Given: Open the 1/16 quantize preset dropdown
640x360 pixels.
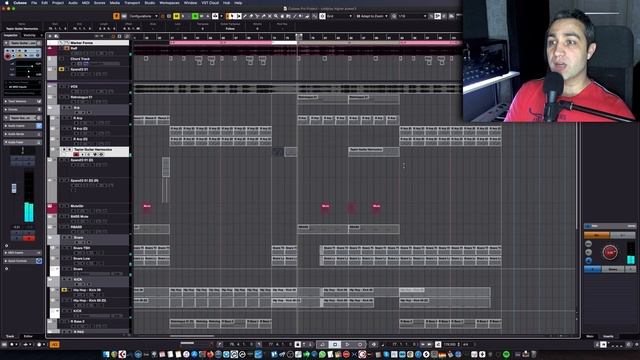Looking at the screenshot, I should pyautogui.click(x=412, y=16).
